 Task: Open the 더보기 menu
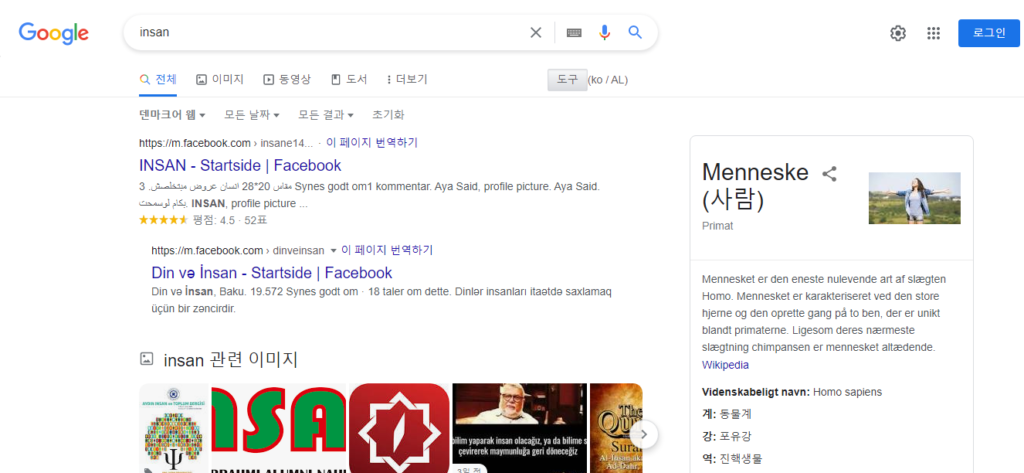[x=407, y=80]
